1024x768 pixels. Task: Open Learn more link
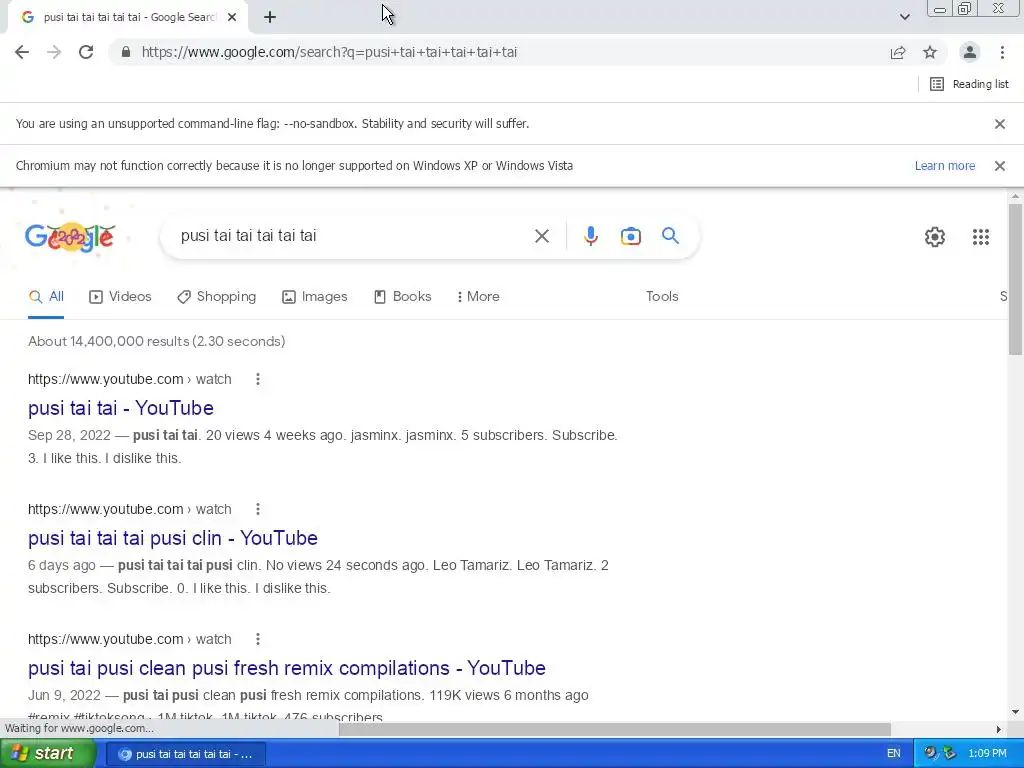tap(944, 166)
